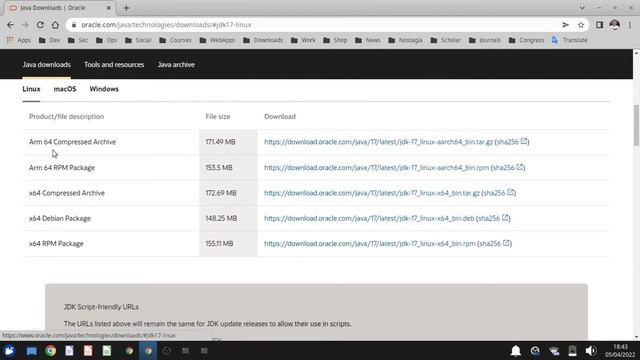Viewport: 640px width, 360px height.
Task: Open the Social bookmarks folder
Action: 138,40
